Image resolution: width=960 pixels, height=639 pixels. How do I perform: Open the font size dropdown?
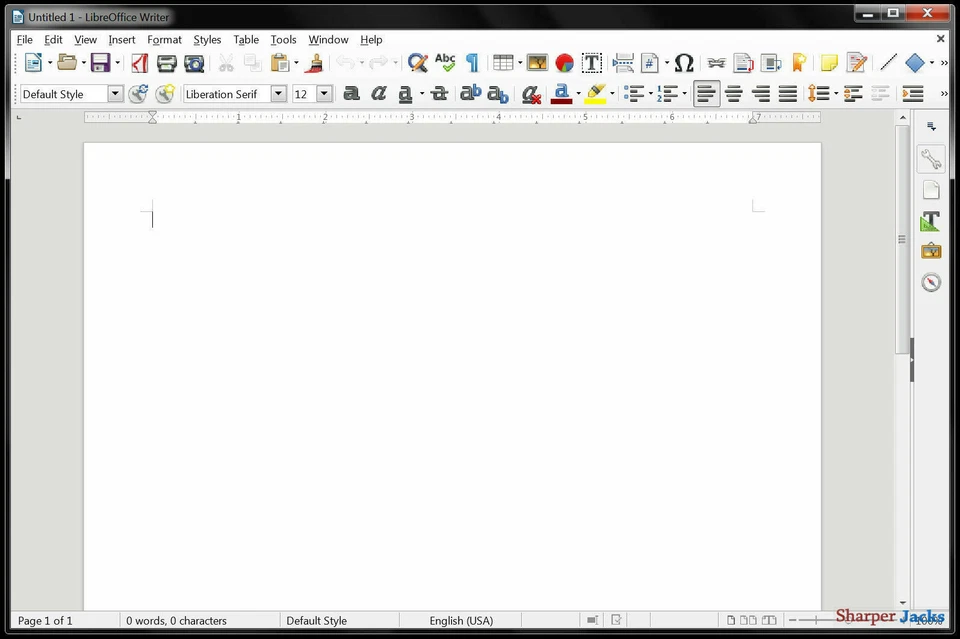[x=323, y=93]
